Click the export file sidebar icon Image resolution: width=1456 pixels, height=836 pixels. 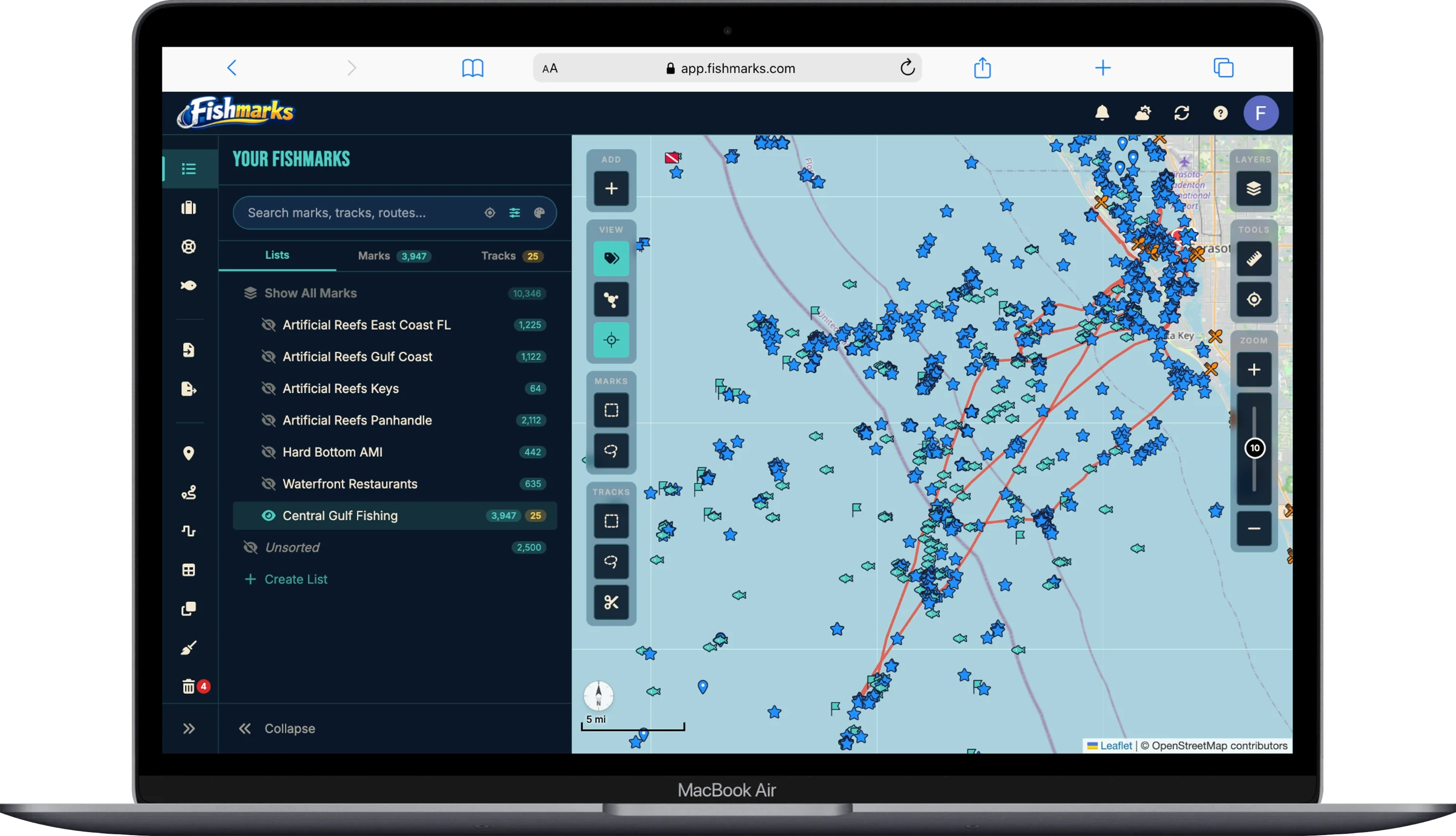tap(189, 389)
